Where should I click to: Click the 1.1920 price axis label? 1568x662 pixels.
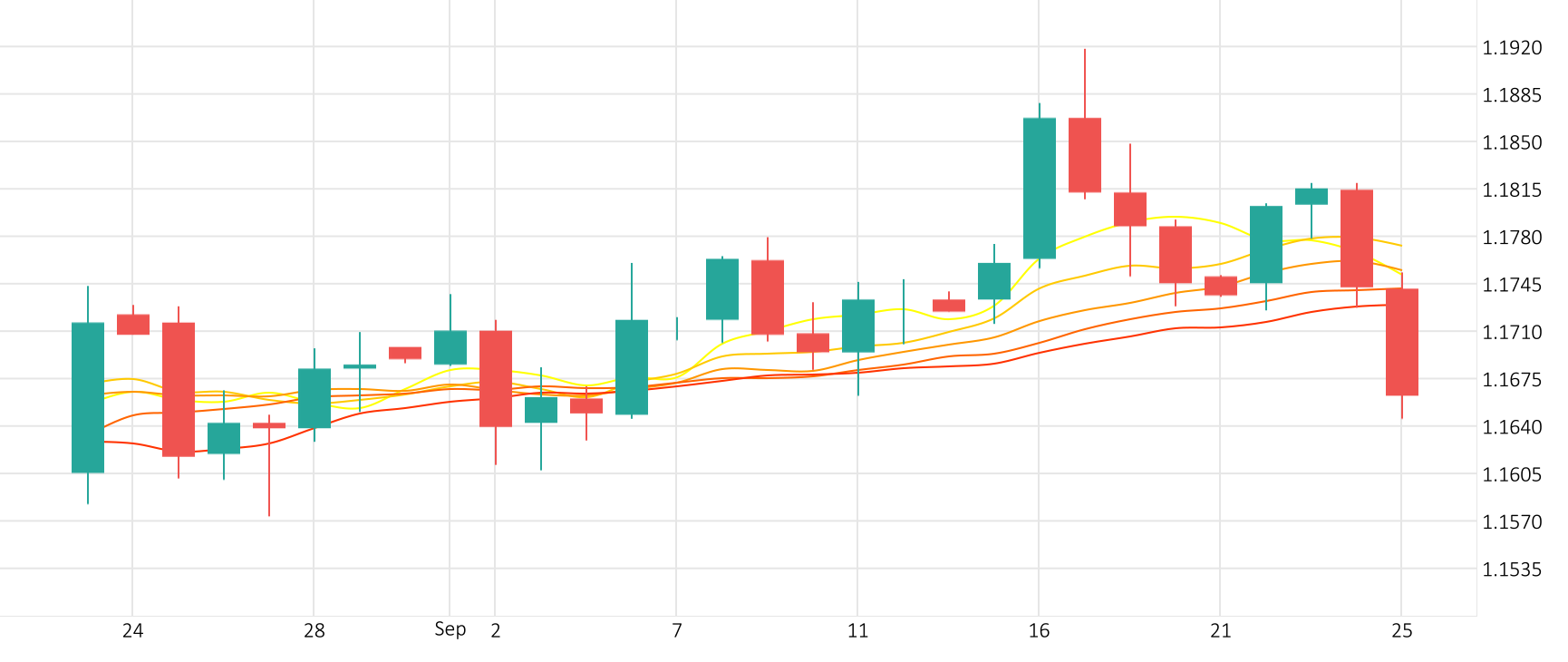pyautogui.click(x=1511, y=48)
